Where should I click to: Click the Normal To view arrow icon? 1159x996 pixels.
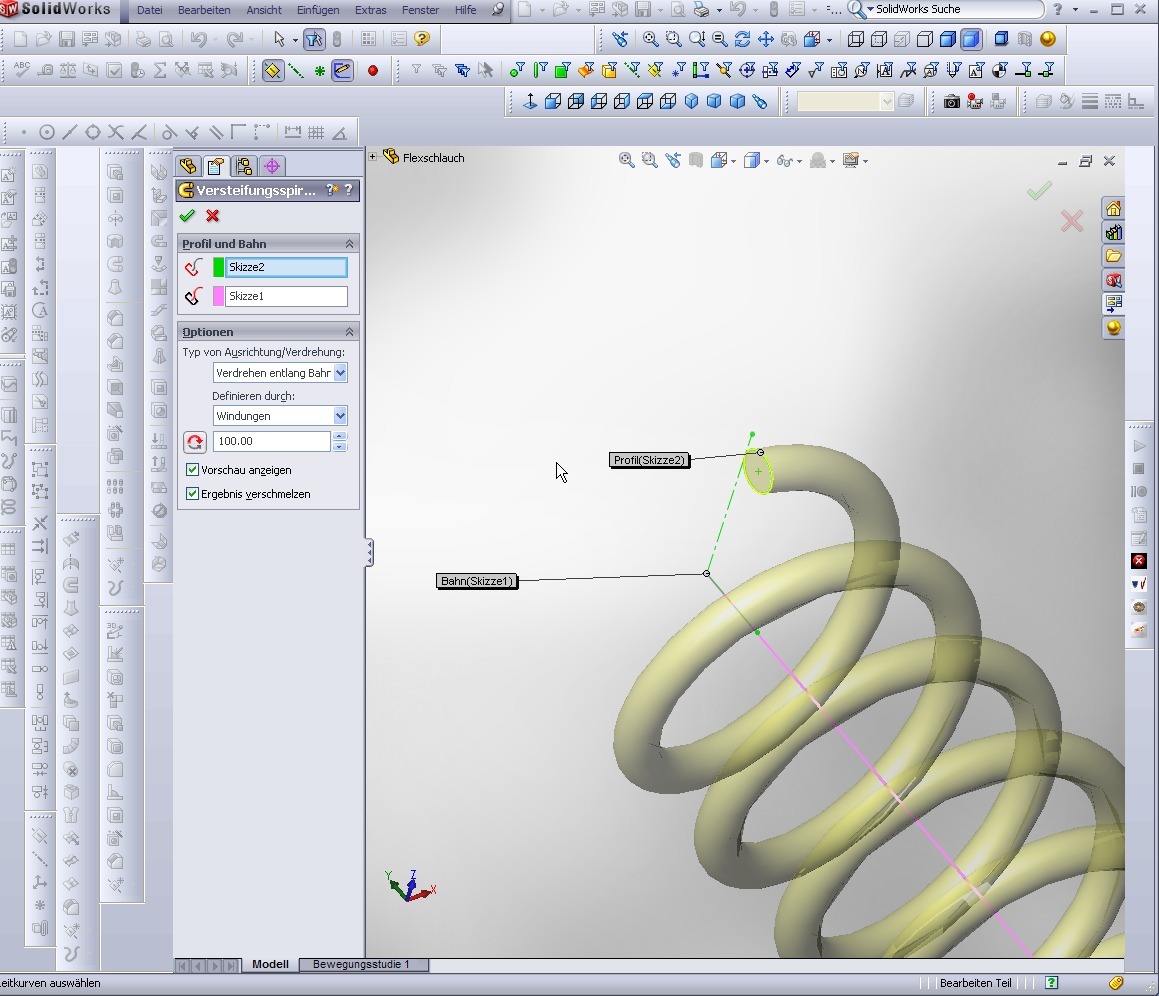pos(530,101)
